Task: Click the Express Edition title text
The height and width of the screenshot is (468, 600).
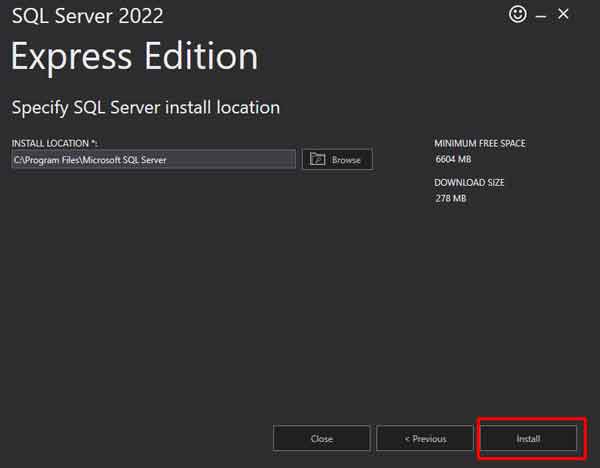Action: point(134,57)
